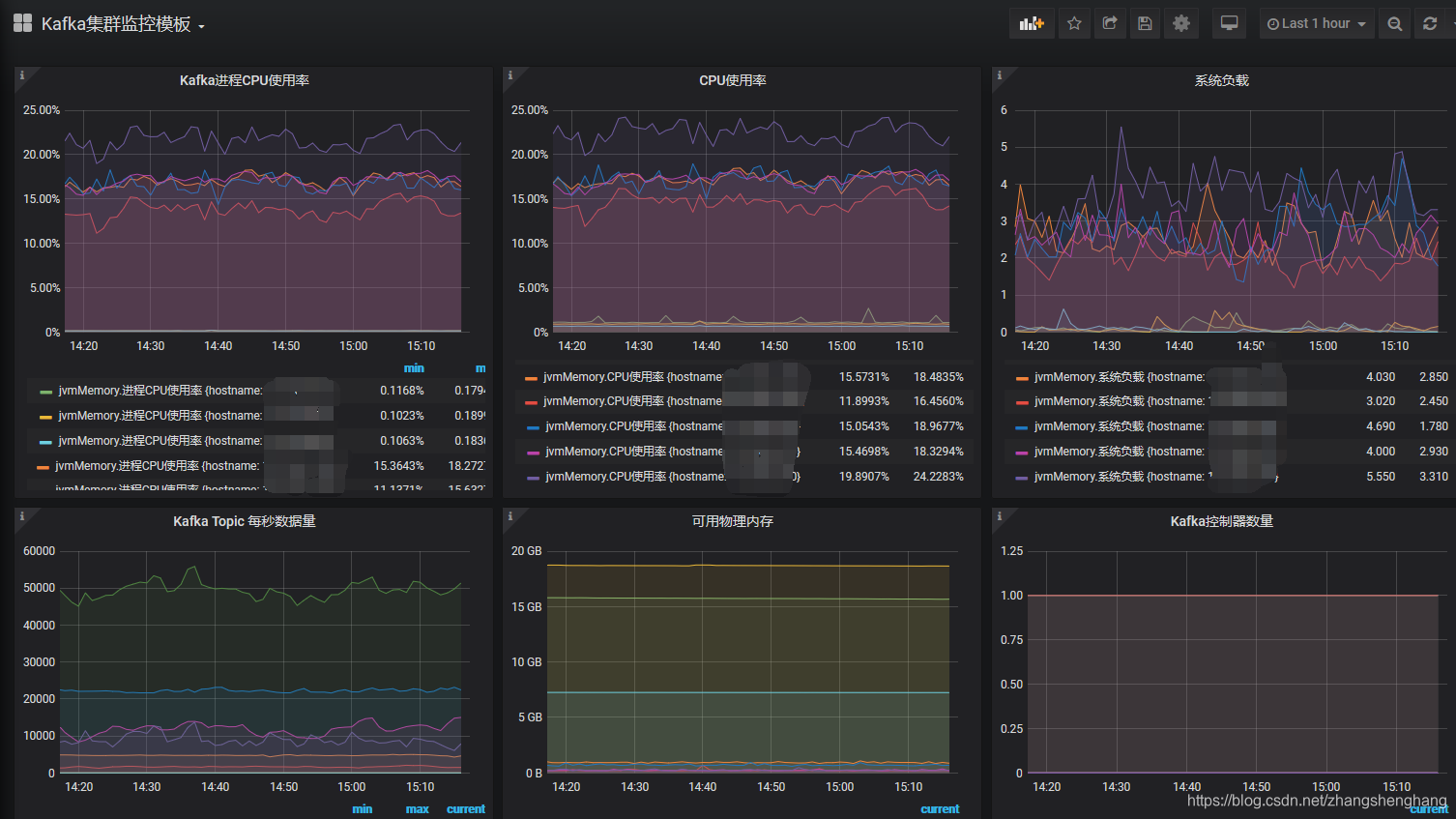This screenshot has width=1456, height=819.
Task: Click magenta swatch in CPU使用率 legend
Action: [533, 453]
